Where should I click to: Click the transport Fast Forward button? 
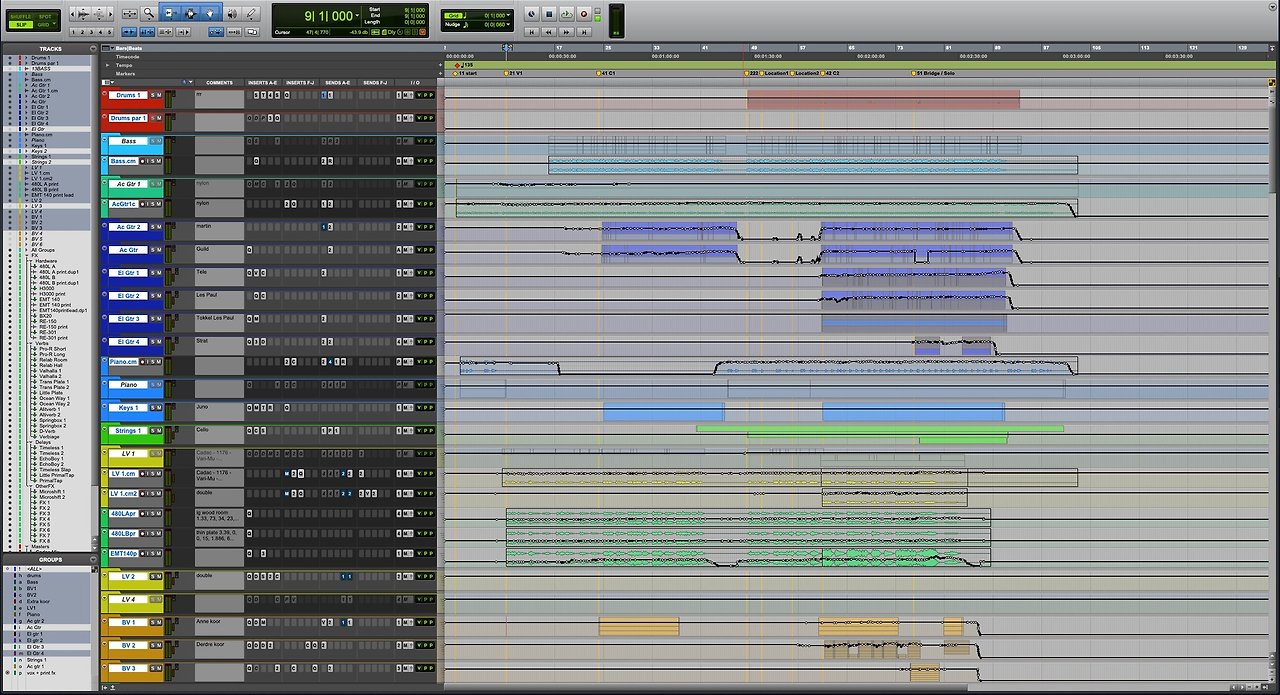pos(566,32)
